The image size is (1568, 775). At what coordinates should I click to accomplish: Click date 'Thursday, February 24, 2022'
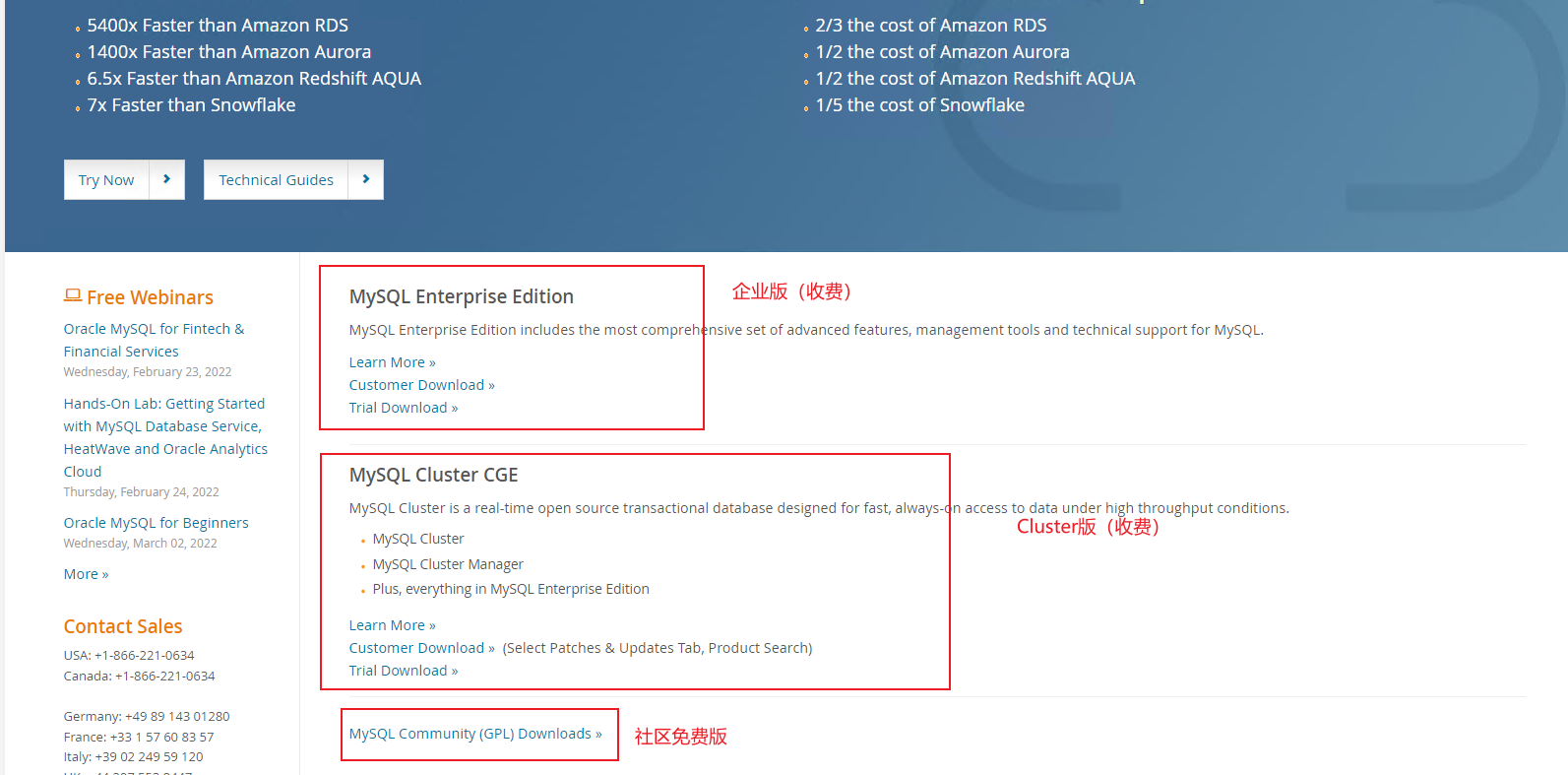(142, 492)
